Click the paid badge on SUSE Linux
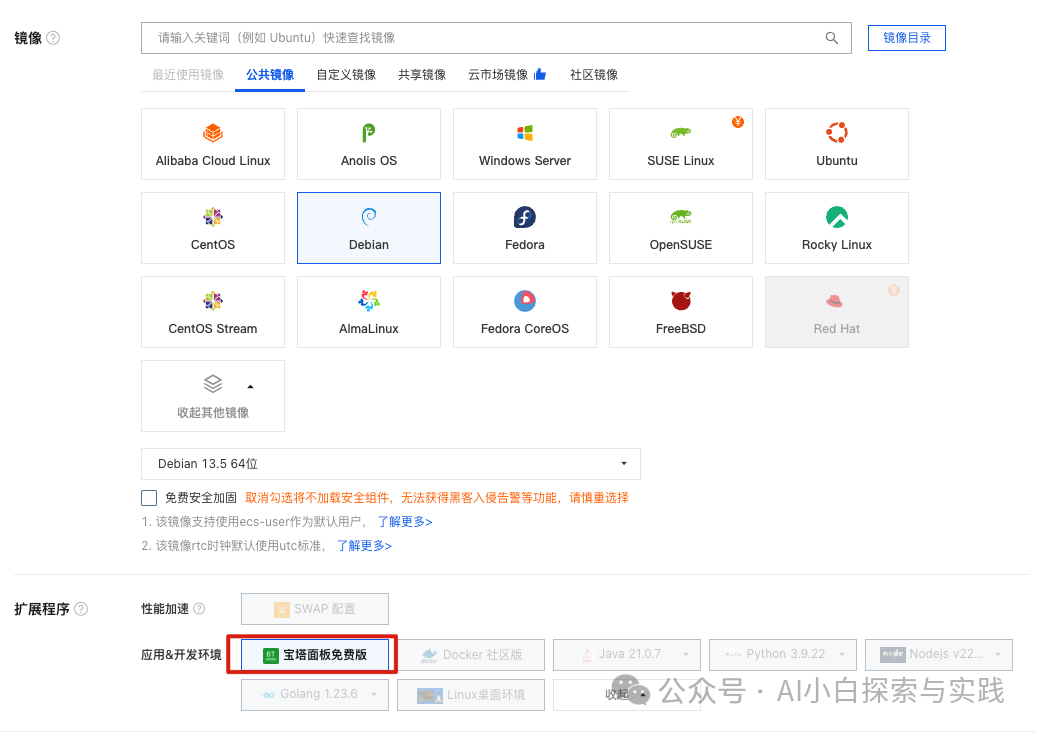This screenshot has height=732, width=1037. [738, 122]
